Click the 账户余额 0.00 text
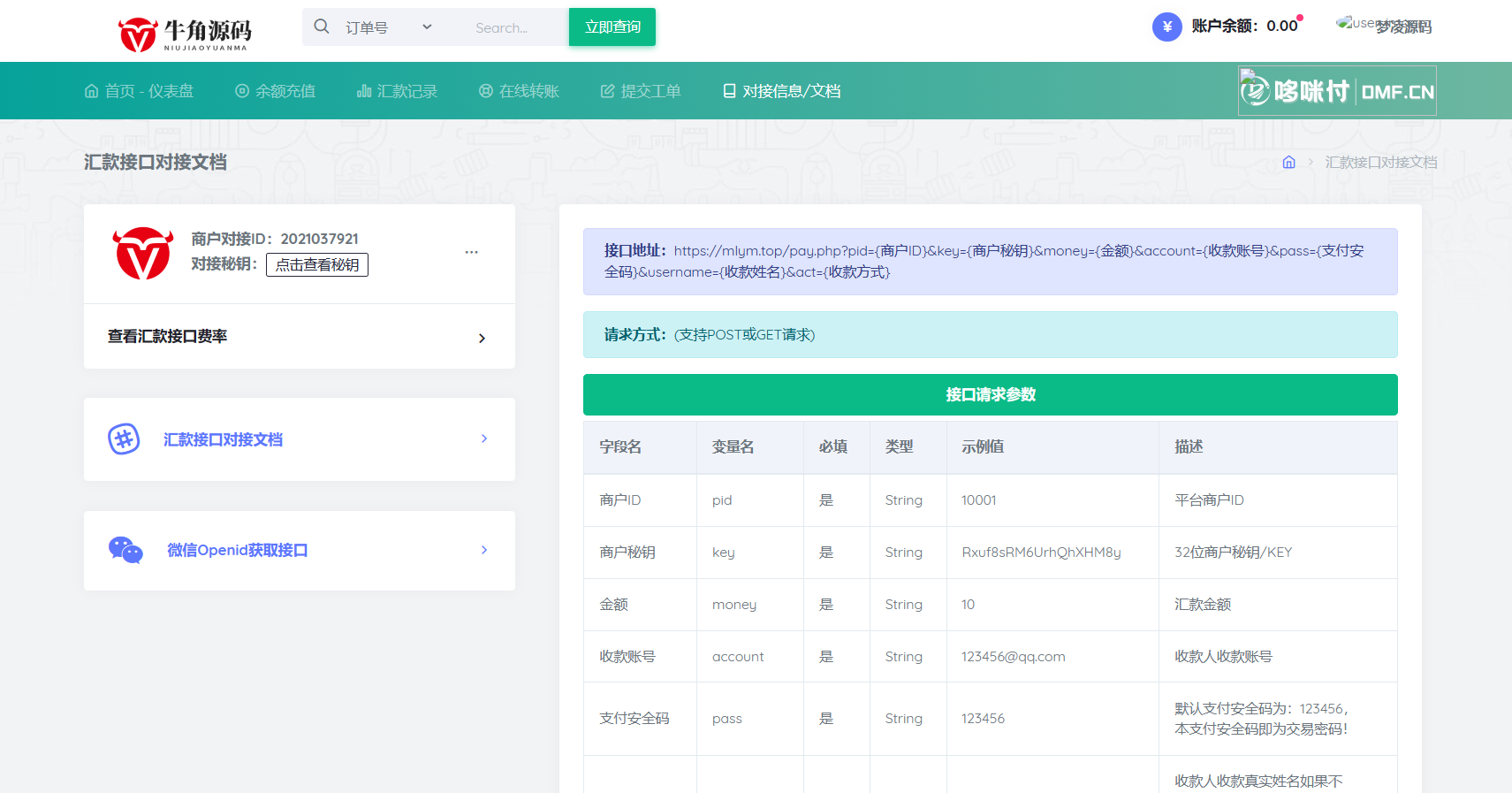This screenshot has width=1512, height=793. coord(1244,26)
